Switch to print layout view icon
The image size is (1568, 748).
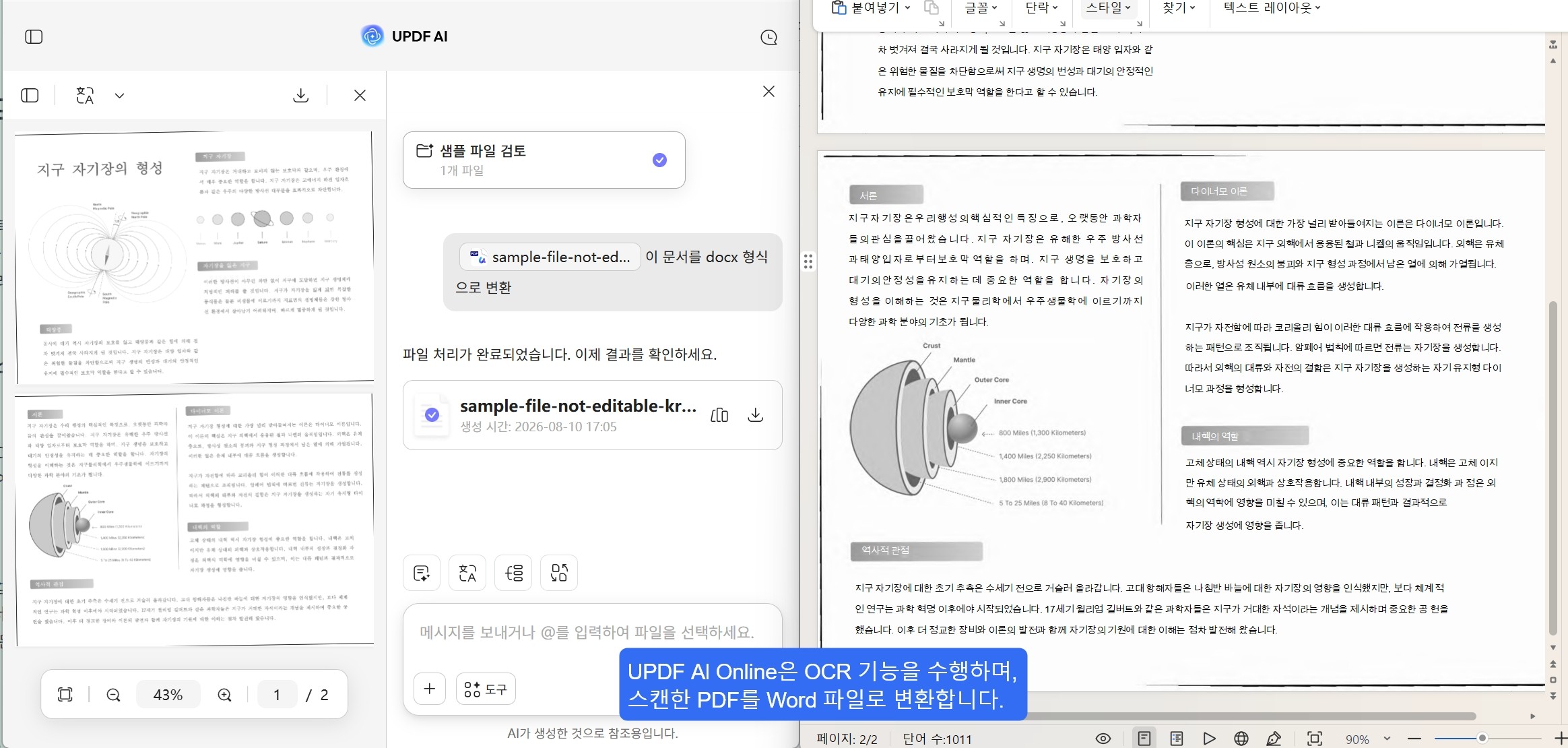[x=1144, y=739]
